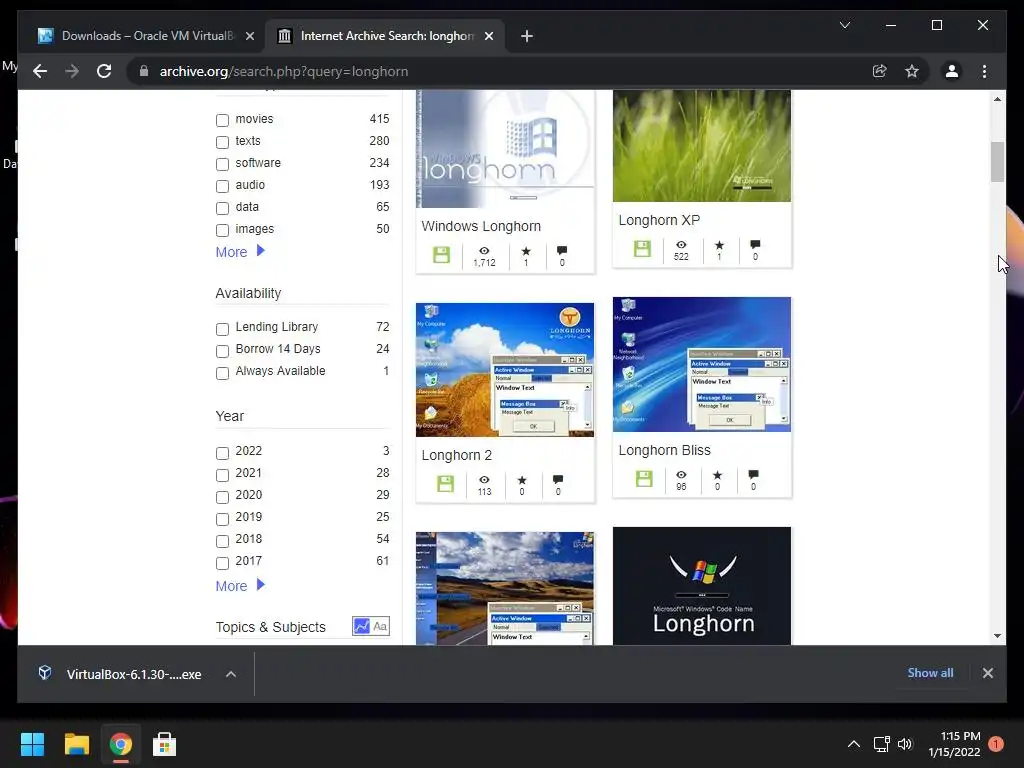Switch Topics & Subjects to text Aa view
The image size is (1024, 768).
(x=380, y=626)
